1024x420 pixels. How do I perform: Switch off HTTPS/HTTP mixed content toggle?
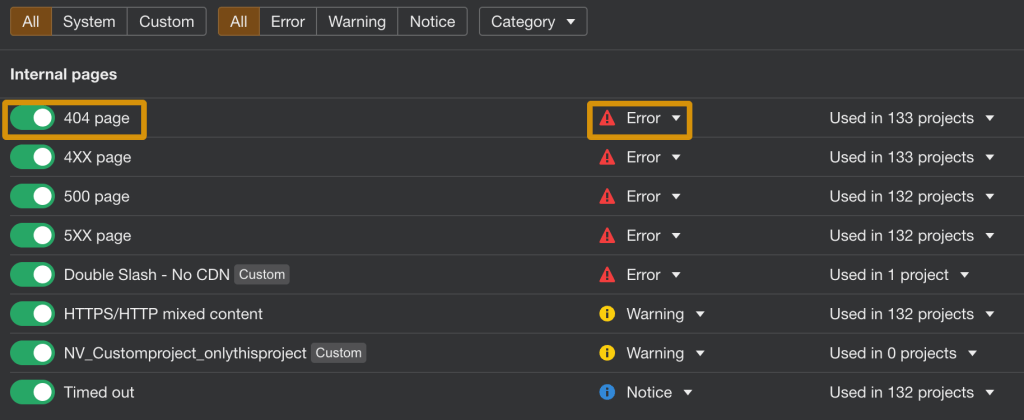coord(32,314)
